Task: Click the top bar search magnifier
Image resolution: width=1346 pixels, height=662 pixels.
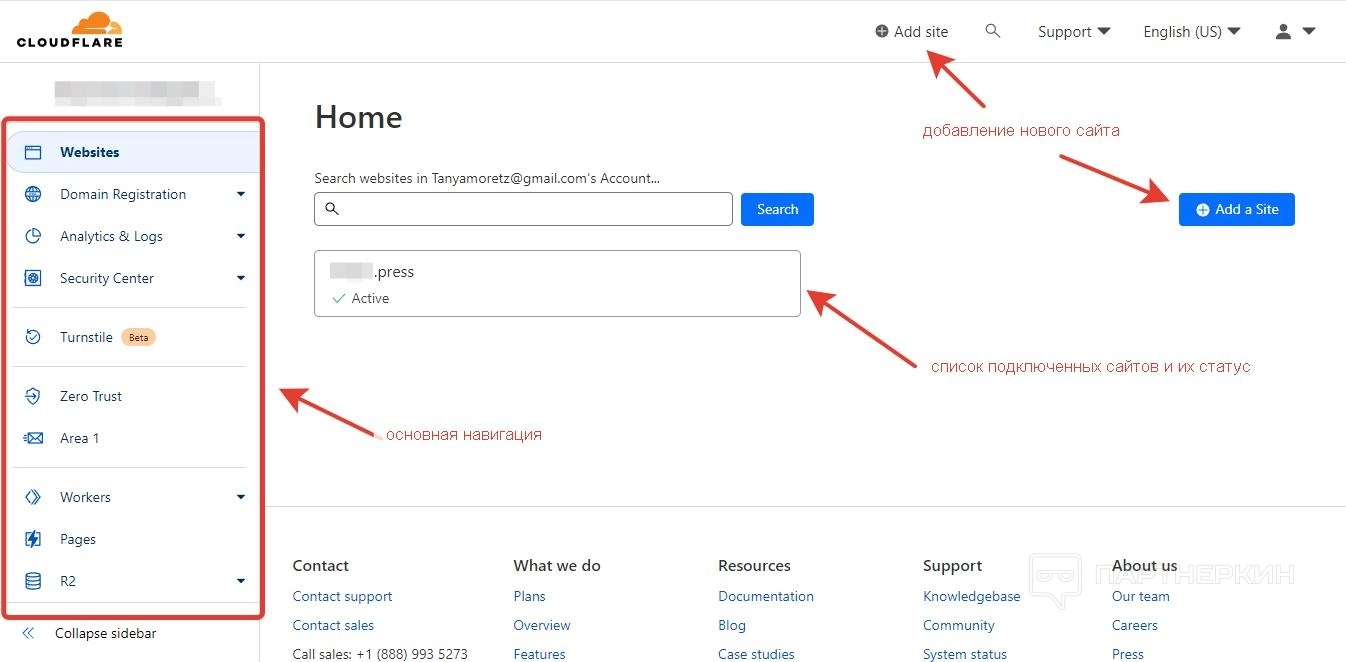Action: (992, 31)
